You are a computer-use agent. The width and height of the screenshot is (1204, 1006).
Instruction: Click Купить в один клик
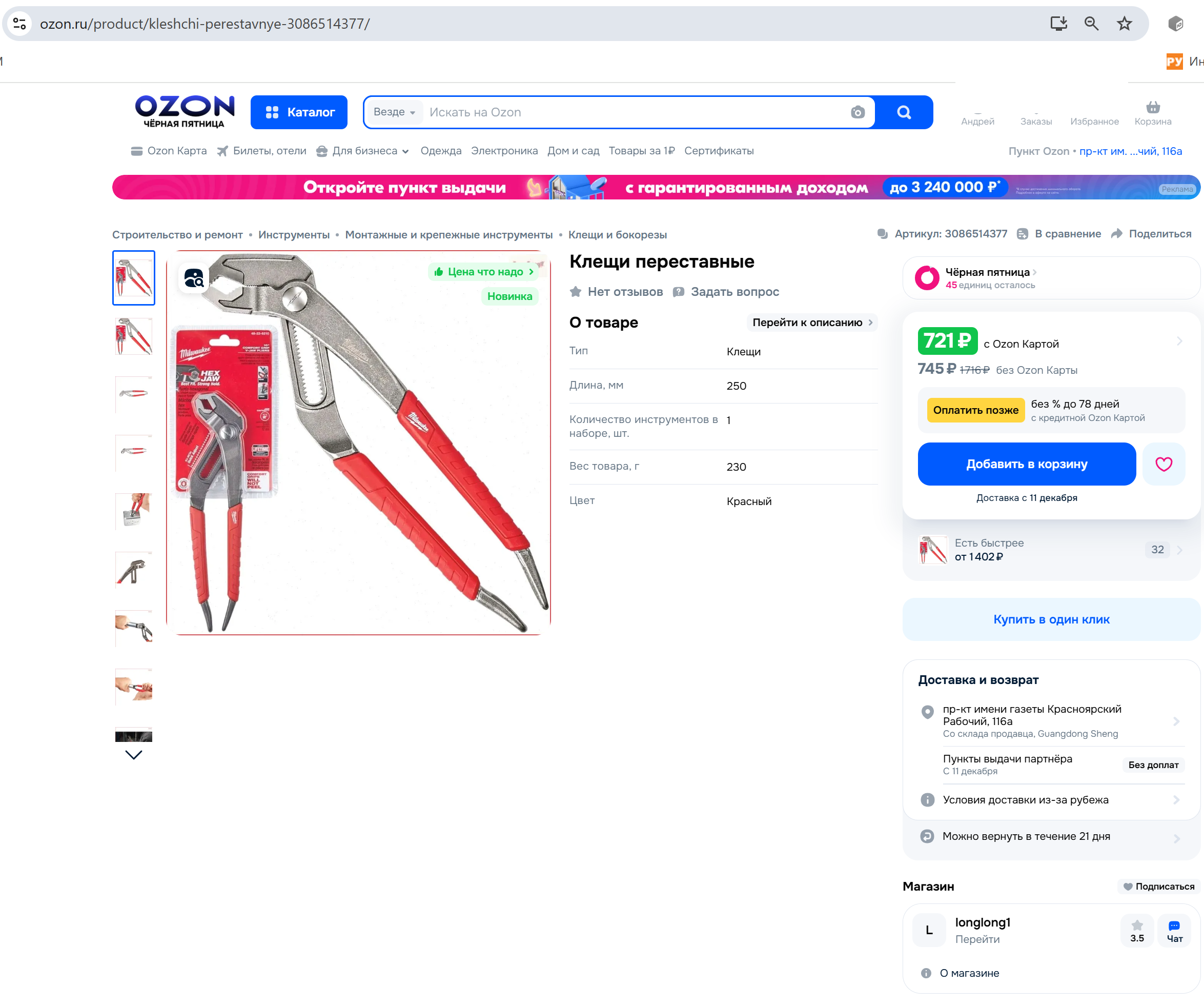point(1051,619)
